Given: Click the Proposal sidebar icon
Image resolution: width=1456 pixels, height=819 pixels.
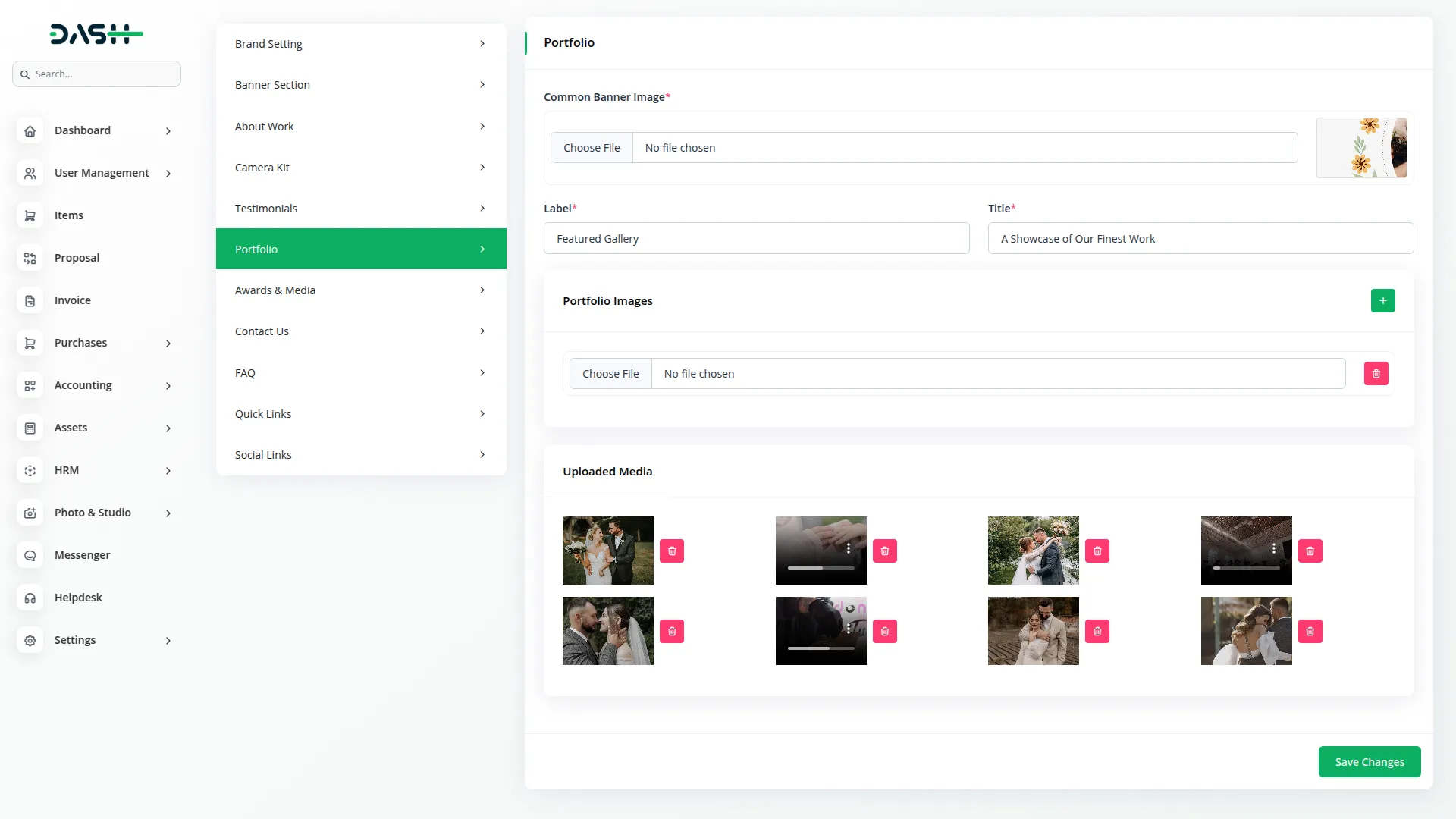Looking at the screenshot, I should (30, 259).
